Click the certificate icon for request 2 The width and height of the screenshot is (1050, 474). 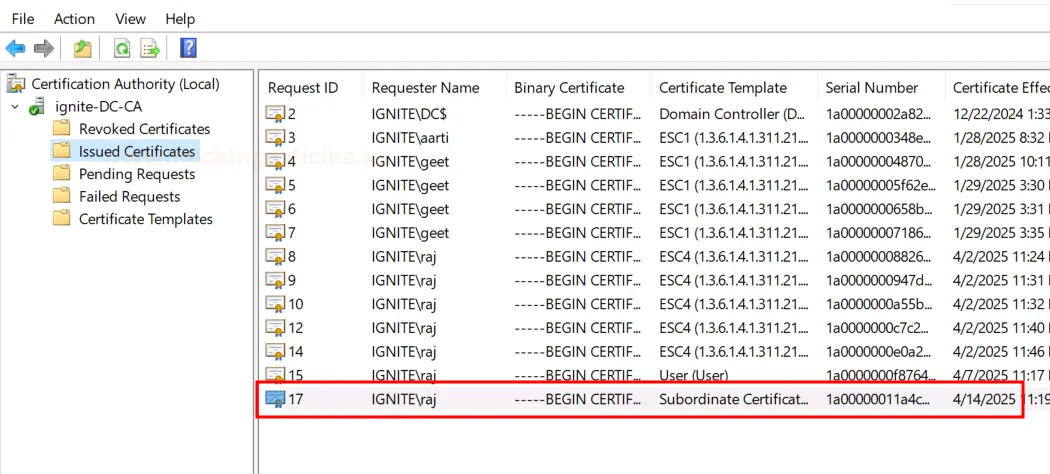pos(275,114)
